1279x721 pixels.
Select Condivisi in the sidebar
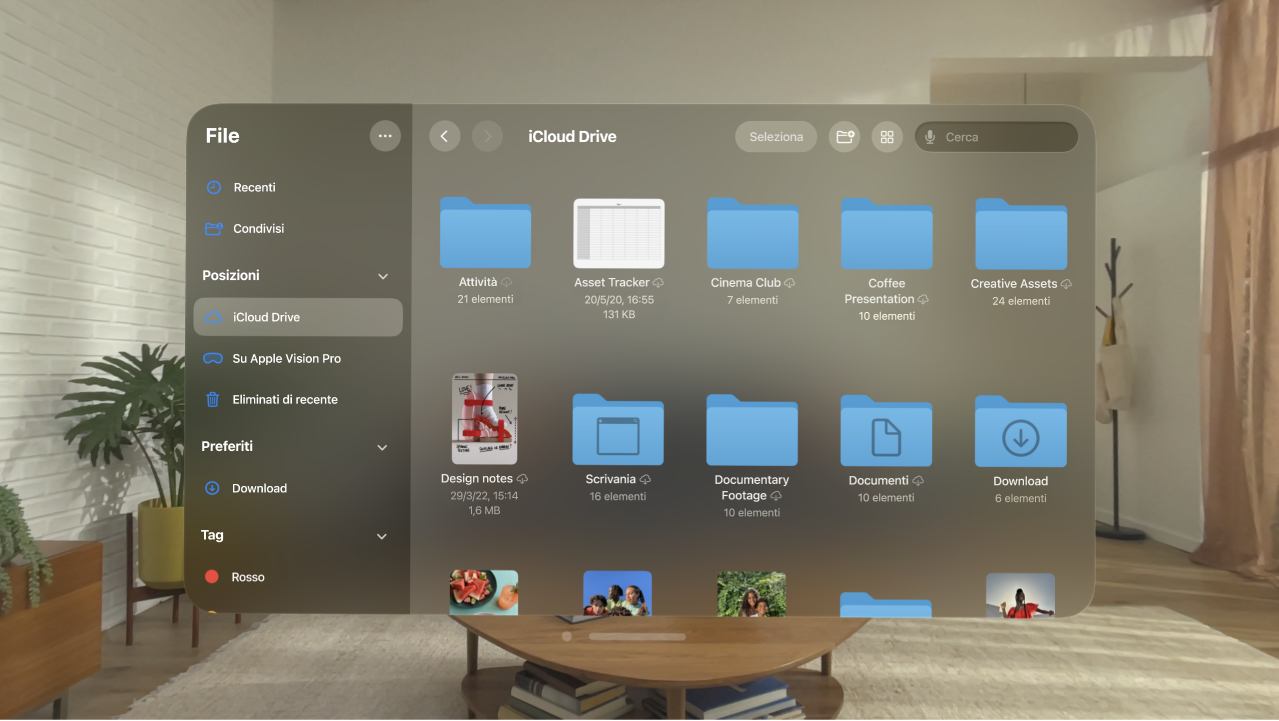(298, 229)
